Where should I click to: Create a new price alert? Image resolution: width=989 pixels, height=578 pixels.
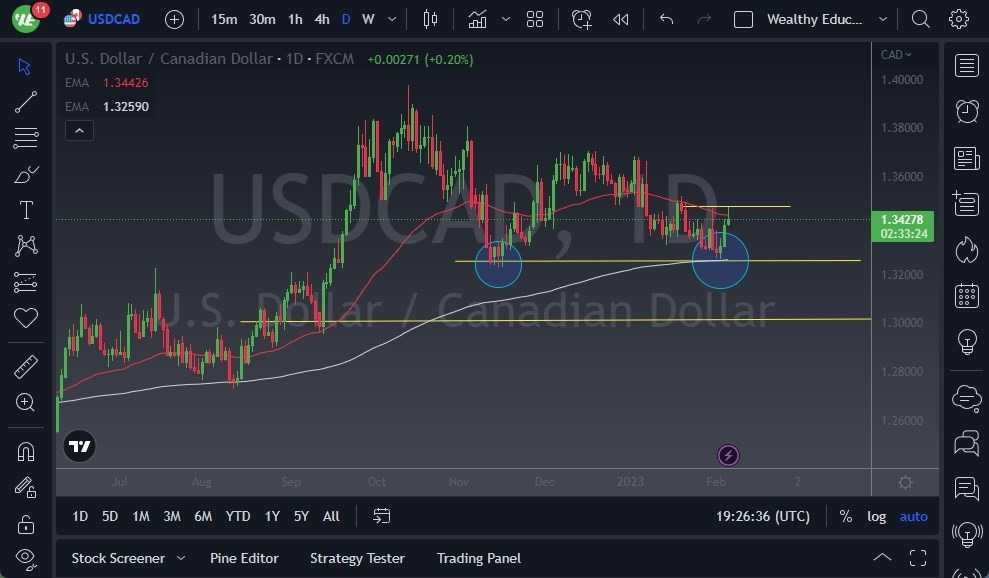582,19
